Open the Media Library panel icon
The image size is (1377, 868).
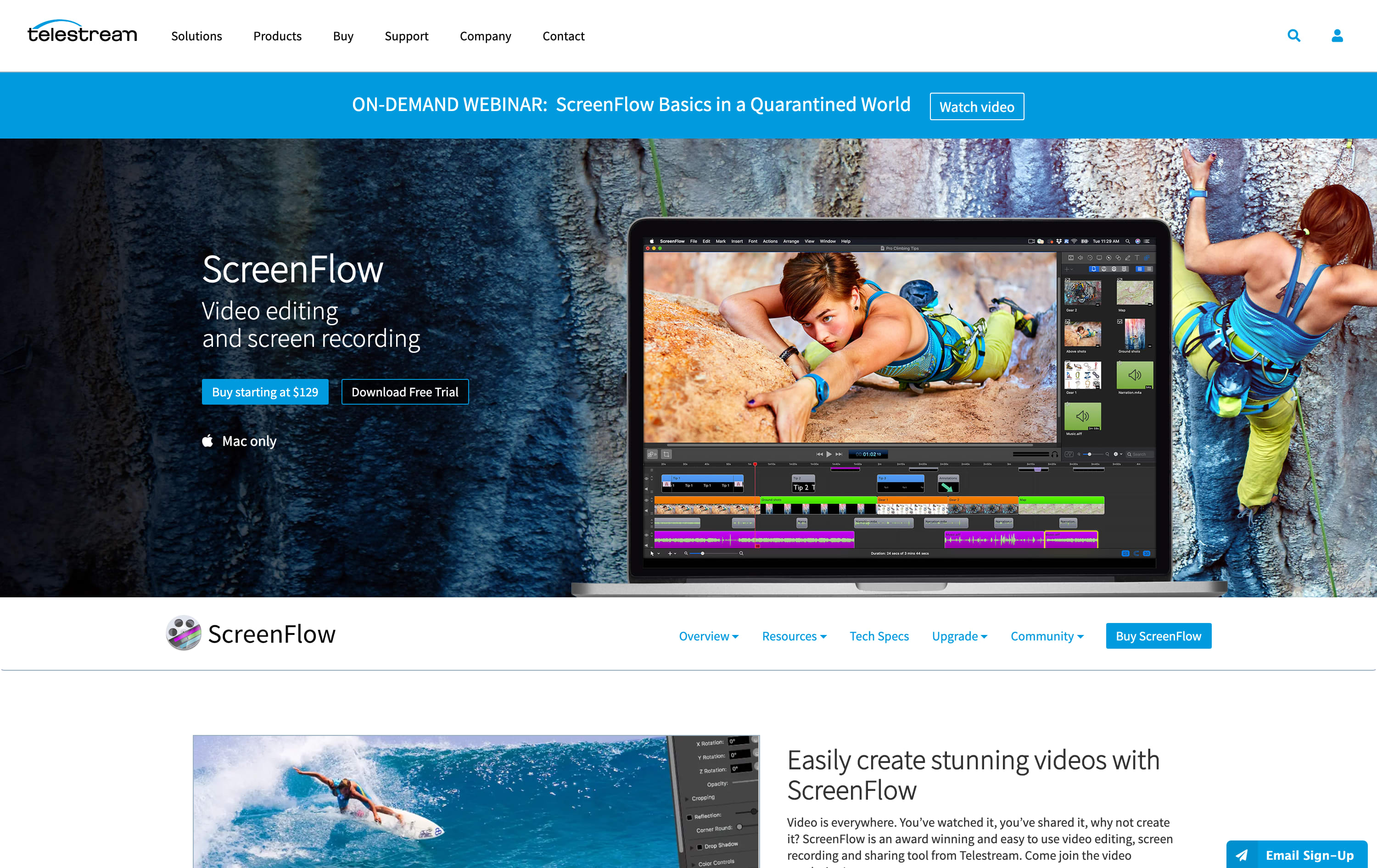(1147, 258)
